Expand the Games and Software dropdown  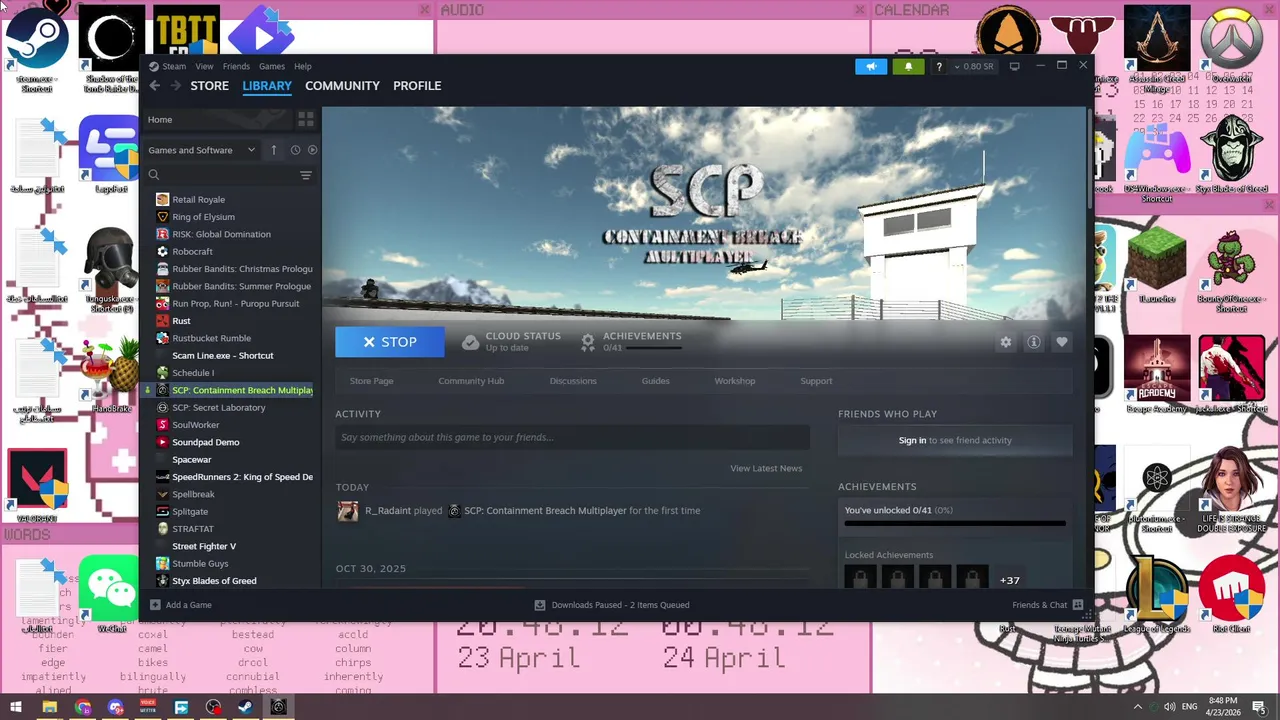click(202, 150)
